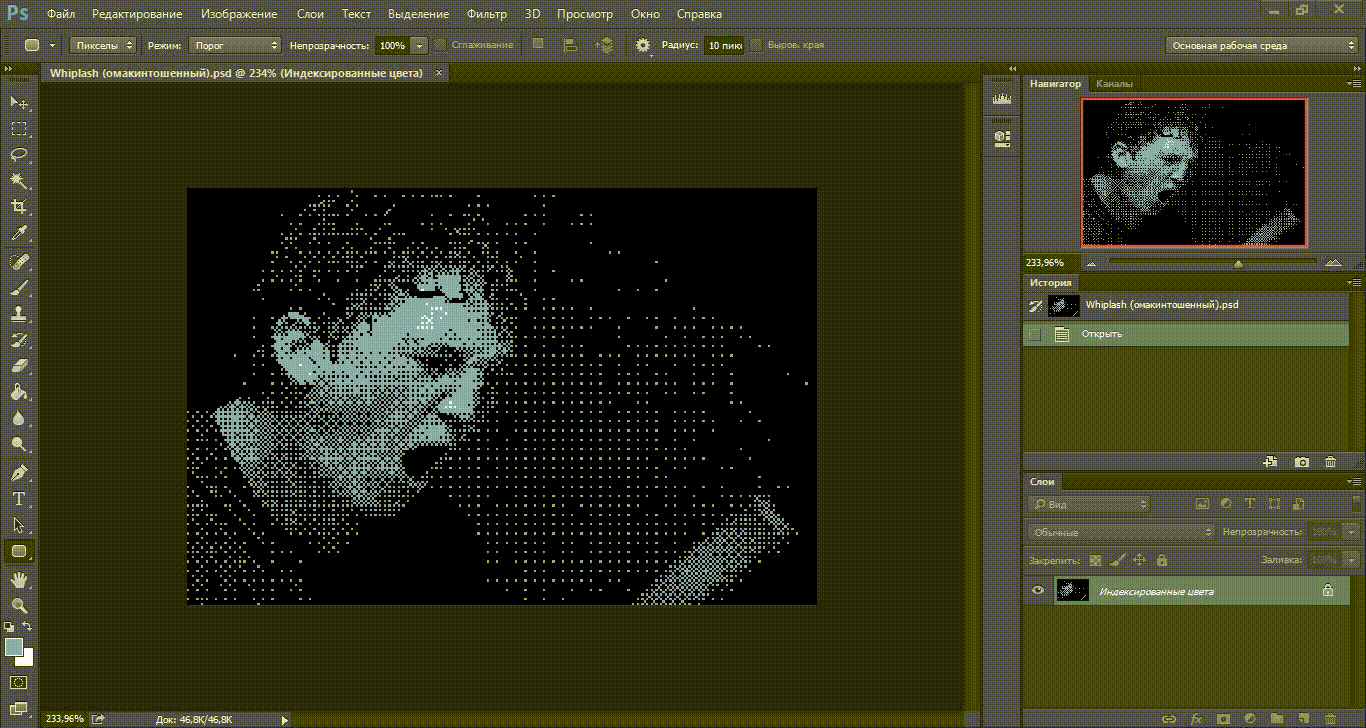Click the Радиус input field
Viewport: 1366px width, 728px height.
click(x=723, y=45)
